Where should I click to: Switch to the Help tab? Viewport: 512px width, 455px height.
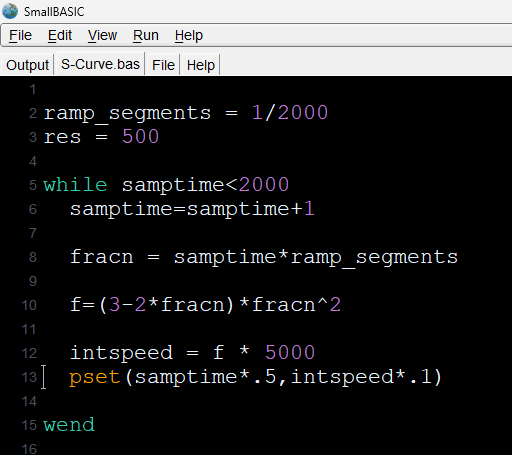201,65
